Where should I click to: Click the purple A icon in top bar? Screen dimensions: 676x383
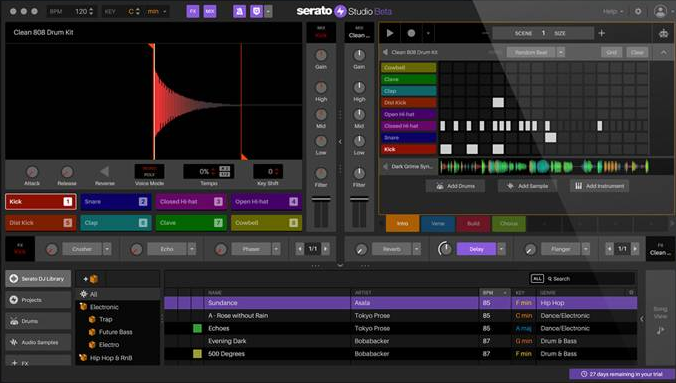pyautogui.click(x=239, y=11)
